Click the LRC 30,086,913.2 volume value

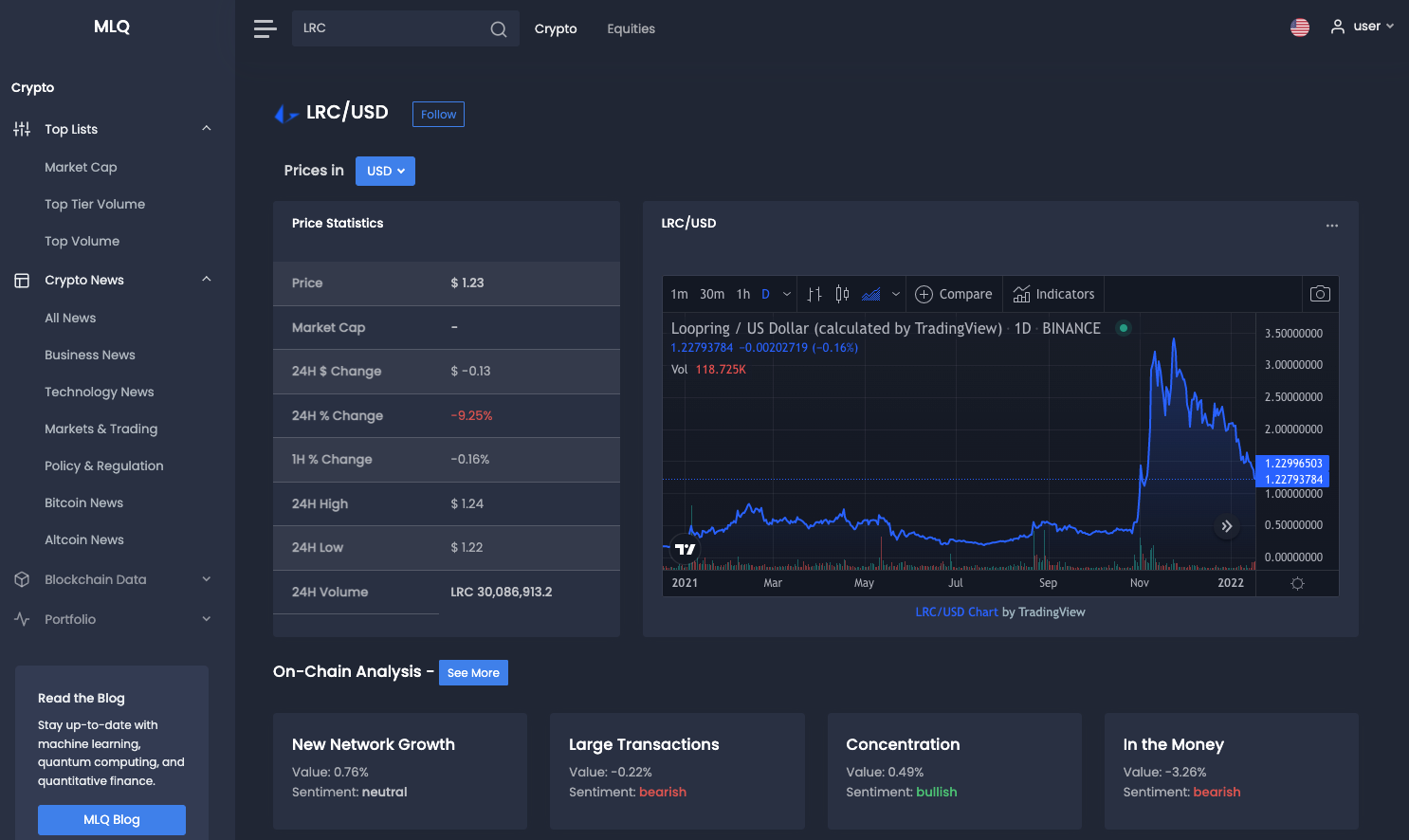[502, 592]
